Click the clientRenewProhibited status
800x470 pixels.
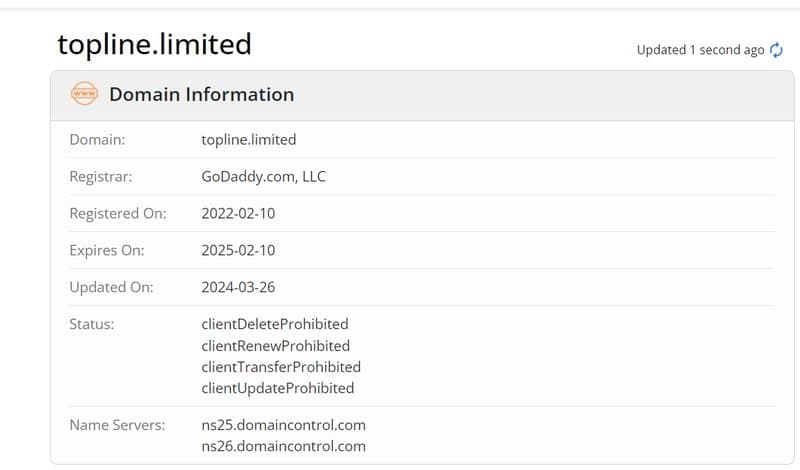coord(276,346)
